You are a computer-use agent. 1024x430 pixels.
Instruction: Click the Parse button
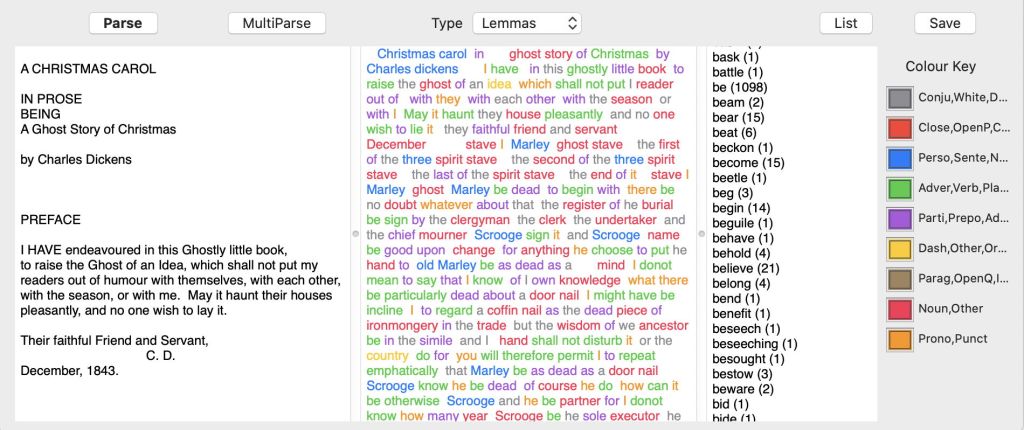click(x=122, y=23)
